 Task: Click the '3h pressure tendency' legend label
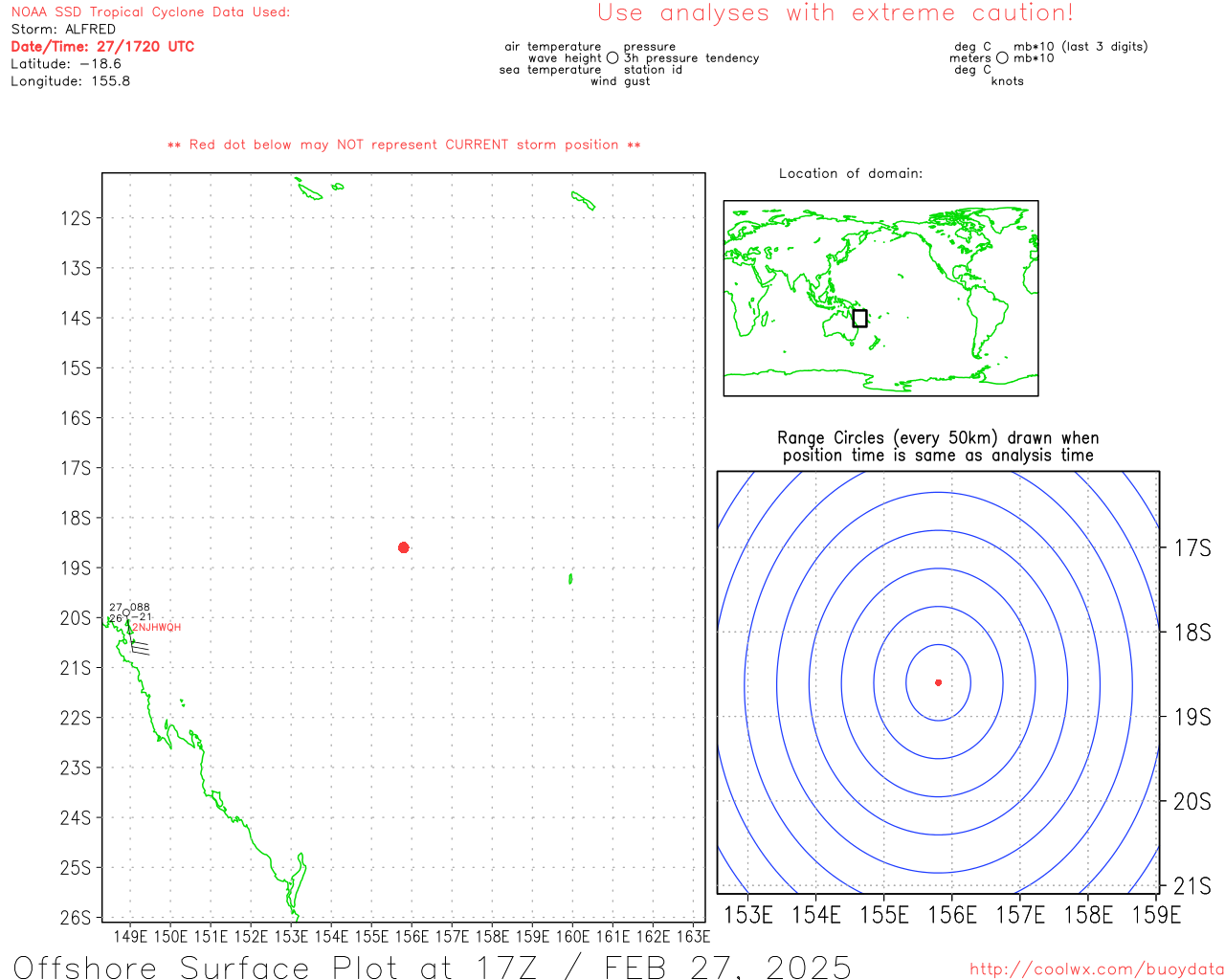[x=692, y=58]
